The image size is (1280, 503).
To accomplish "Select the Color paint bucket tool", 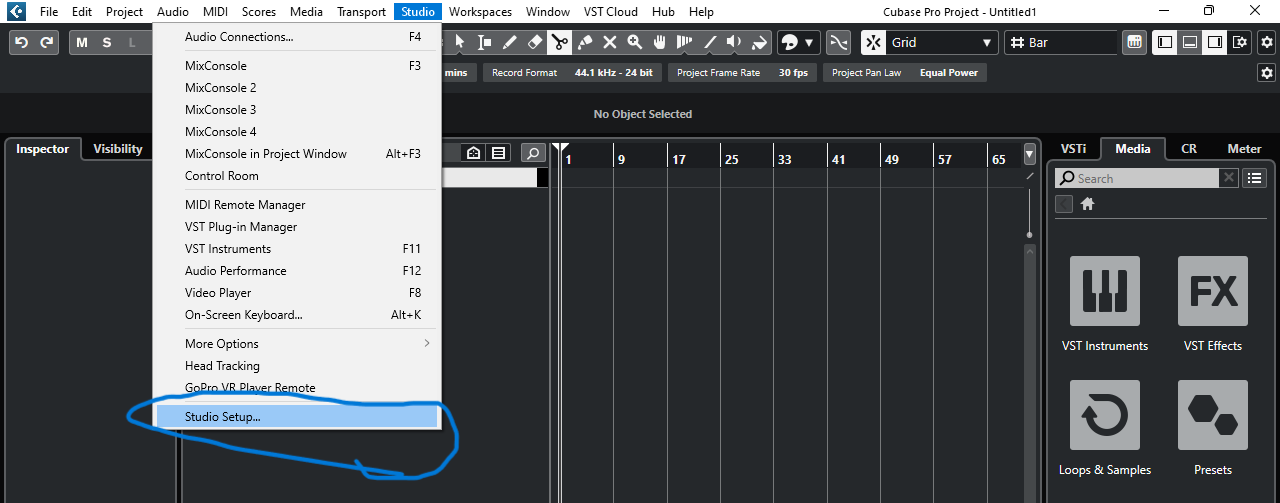I will pyautogui.click(x=759, y=42).
